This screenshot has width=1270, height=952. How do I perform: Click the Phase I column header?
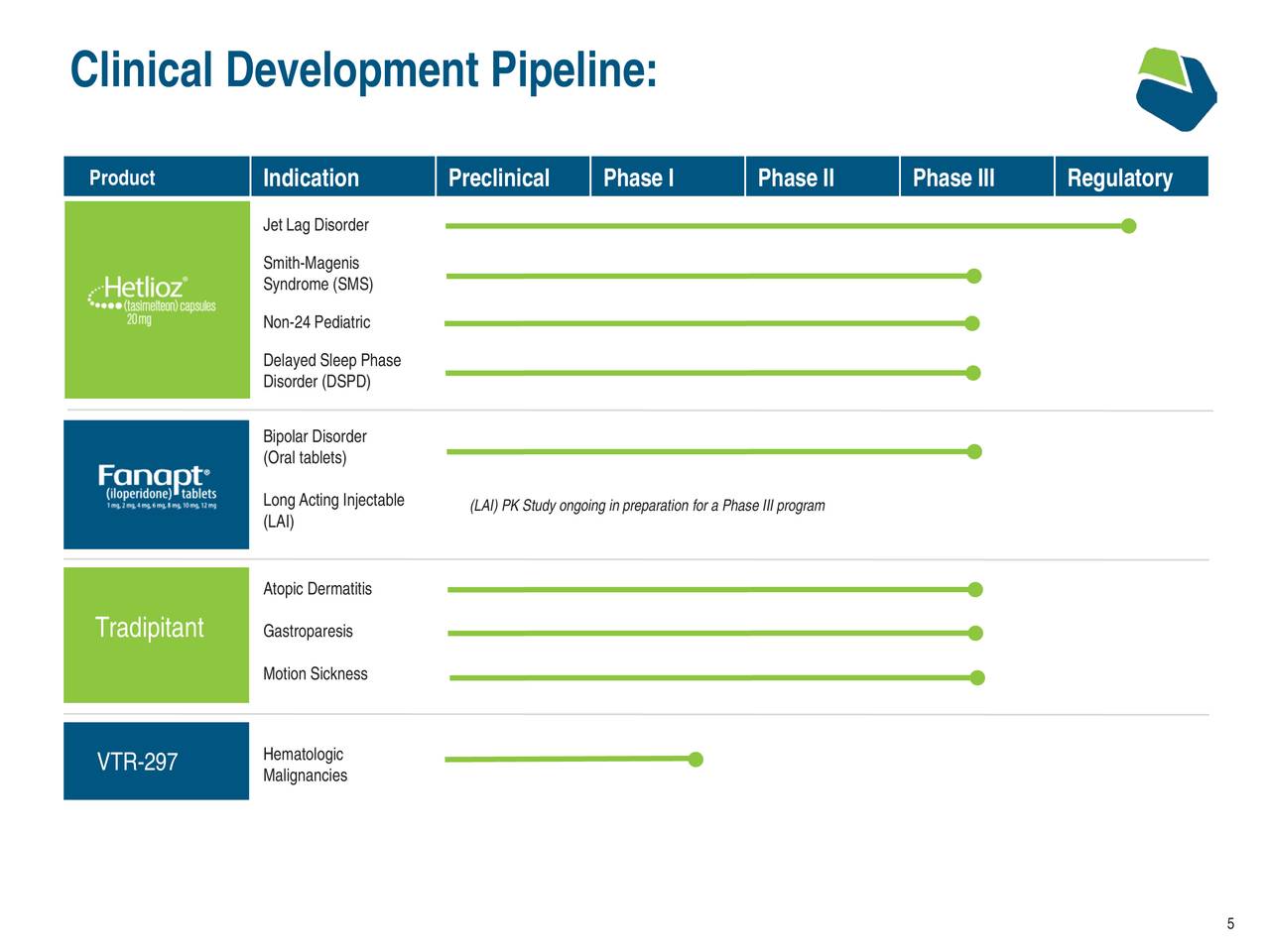(667, 177)
